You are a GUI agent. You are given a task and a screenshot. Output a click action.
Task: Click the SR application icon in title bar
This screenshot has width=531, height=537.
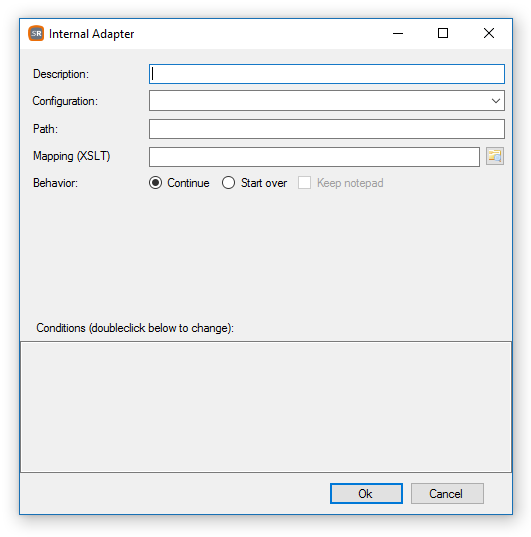36,33
